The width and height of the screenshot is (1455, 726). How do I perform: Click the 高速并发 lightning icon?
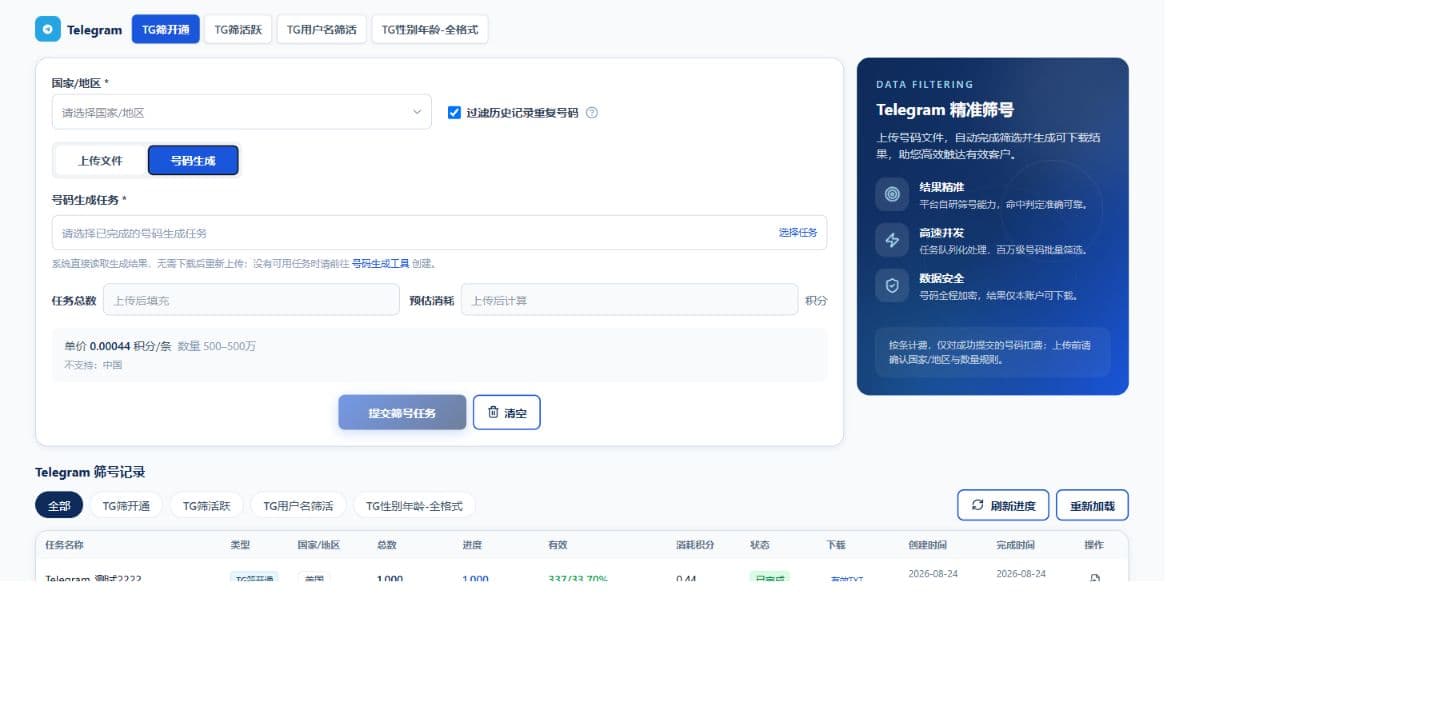coord(892,240)
